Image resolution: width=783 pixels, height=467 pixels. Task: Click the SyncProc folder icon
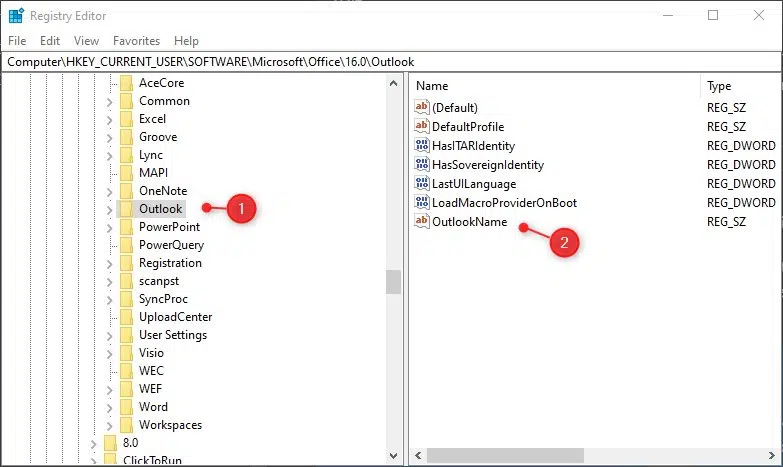[126, 299]
